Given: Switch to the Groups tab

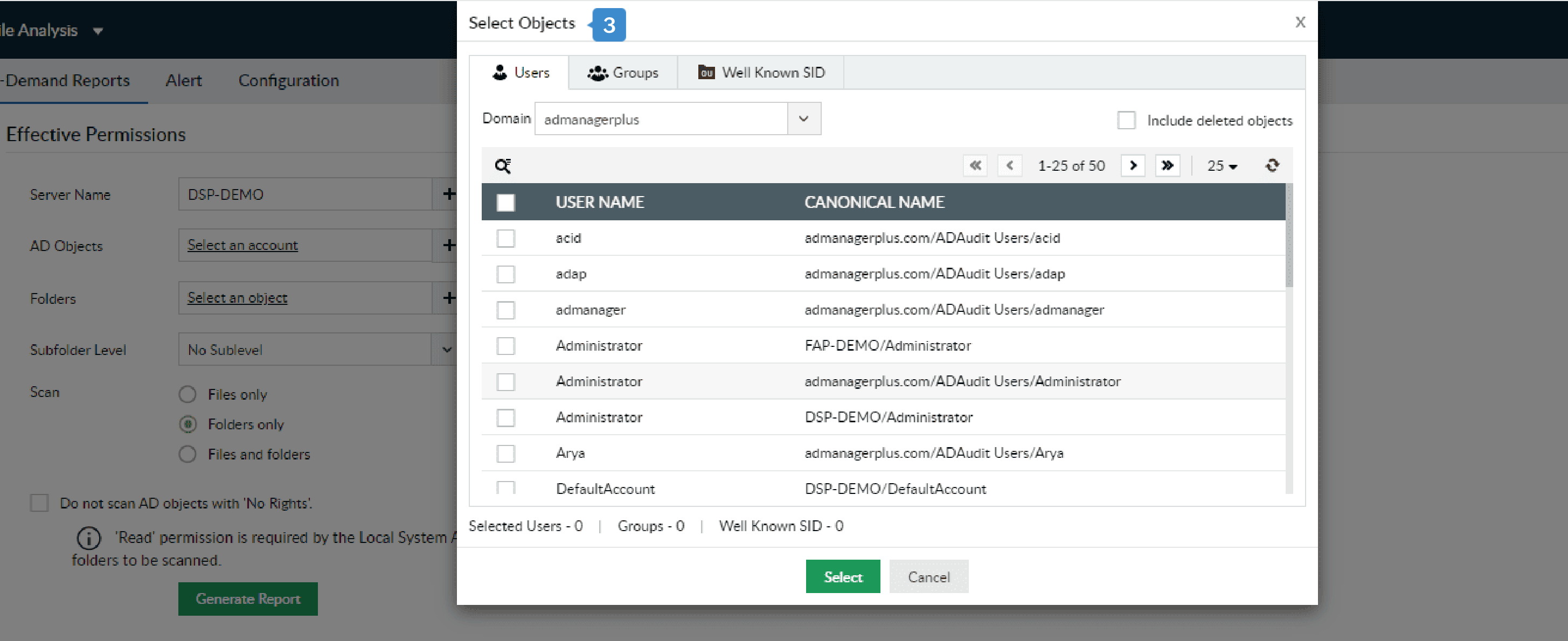Looking at the screenshot, I should click(x=623, y=72).
